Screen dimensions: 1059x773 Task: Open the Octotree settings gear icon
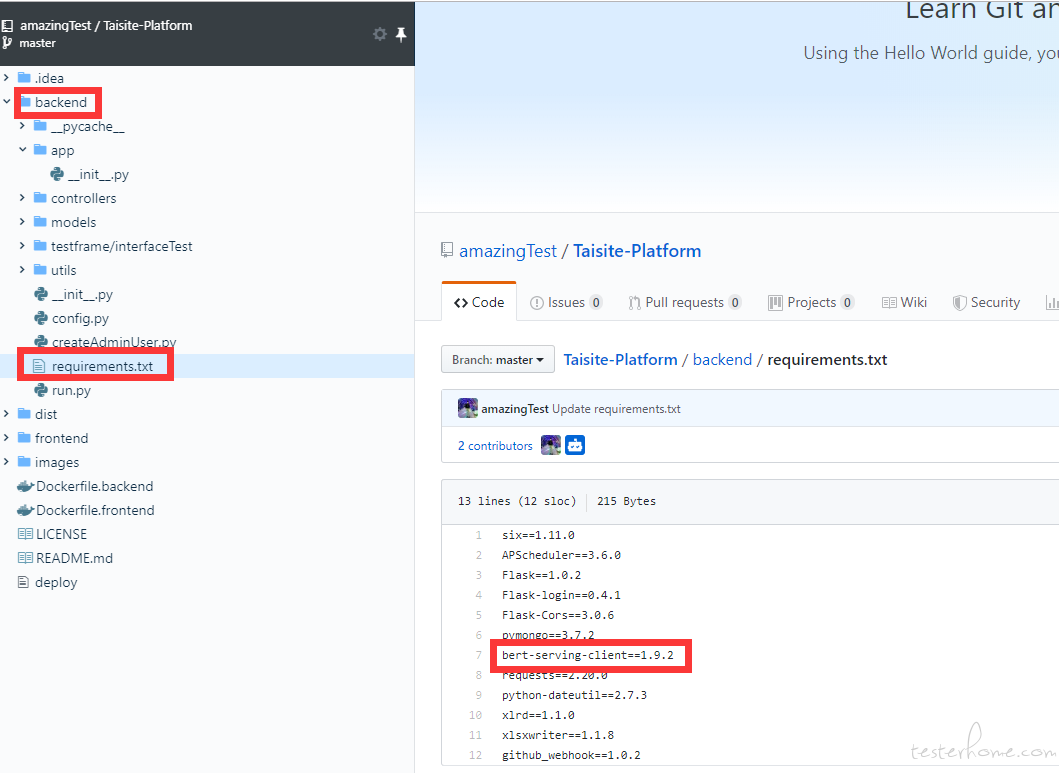click(x=380, y=34)
